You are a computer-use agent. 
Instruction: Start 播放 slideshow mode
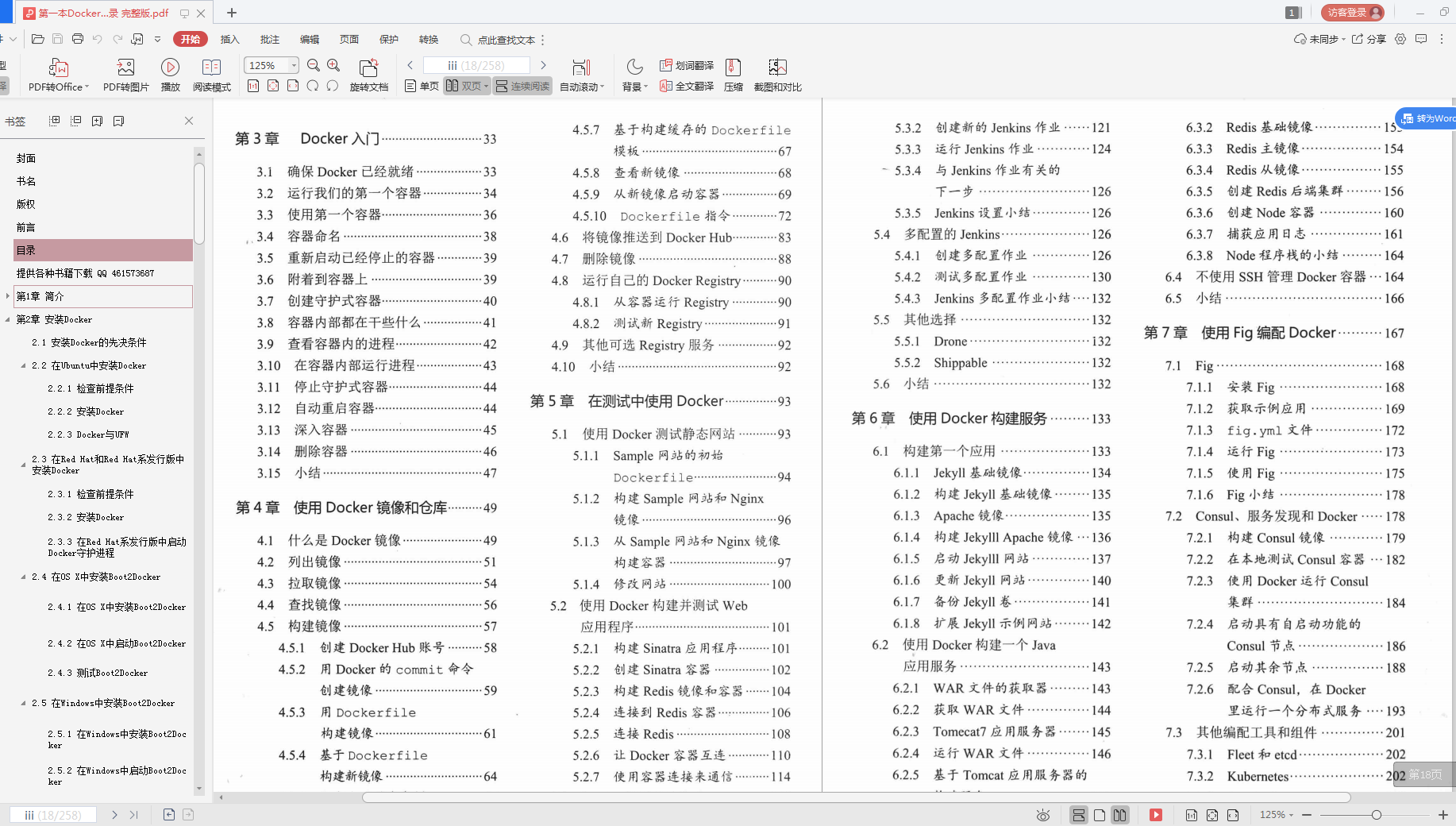coord(170,75)
